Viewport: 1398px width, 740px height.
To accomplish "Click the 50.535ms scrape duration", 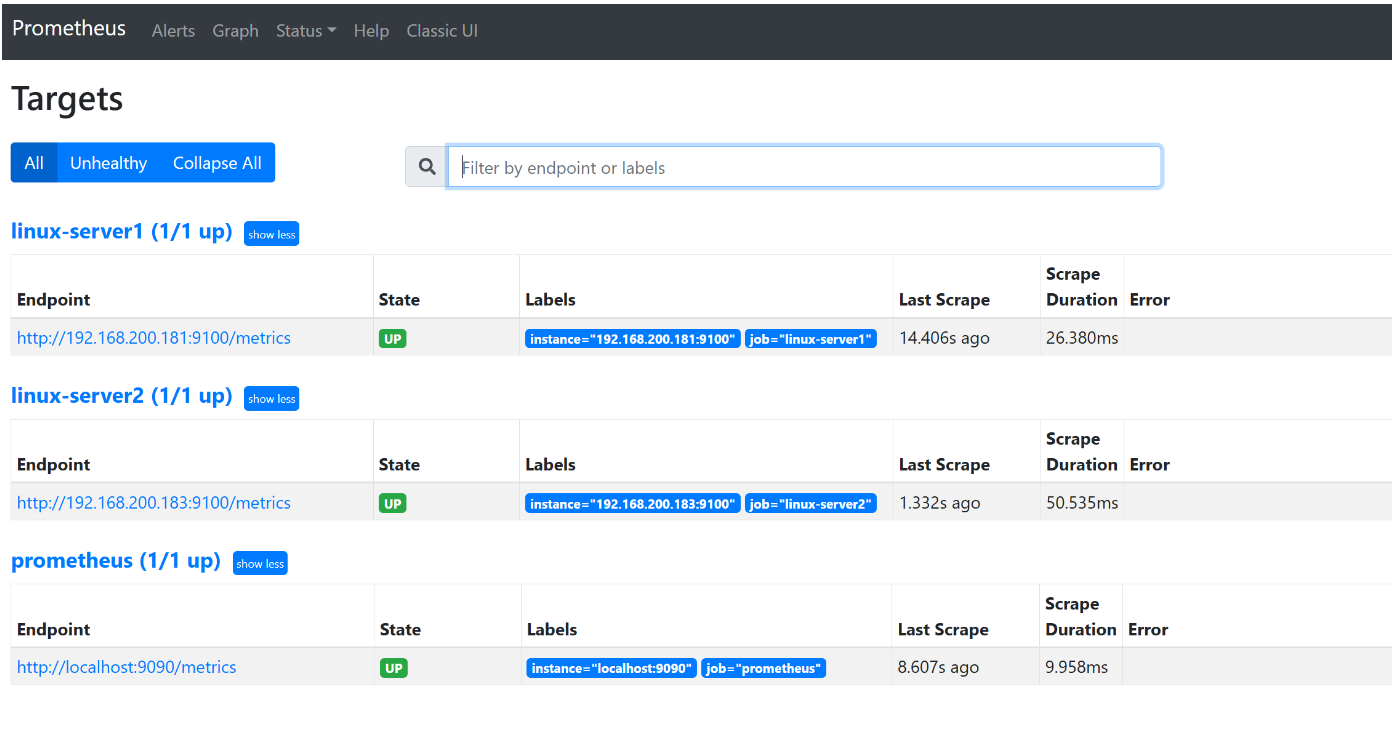I will (1082, 503).
